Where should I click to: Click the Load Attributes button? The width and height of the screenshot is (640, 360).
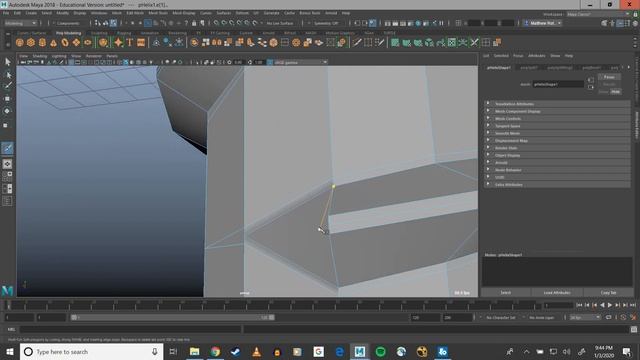[x=557, y=293]
